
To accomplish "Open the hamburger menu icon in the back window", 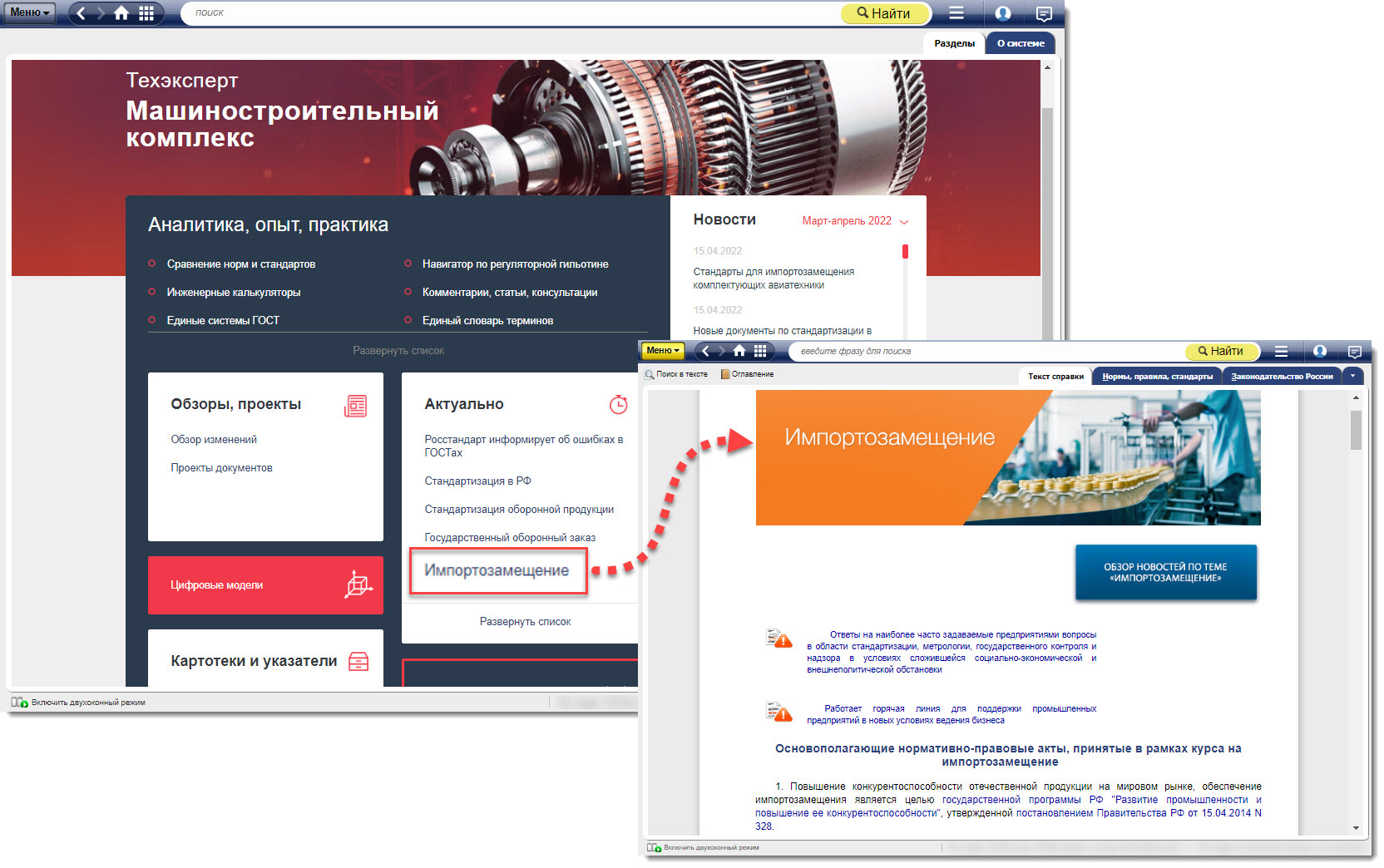I will pos(956,13).
